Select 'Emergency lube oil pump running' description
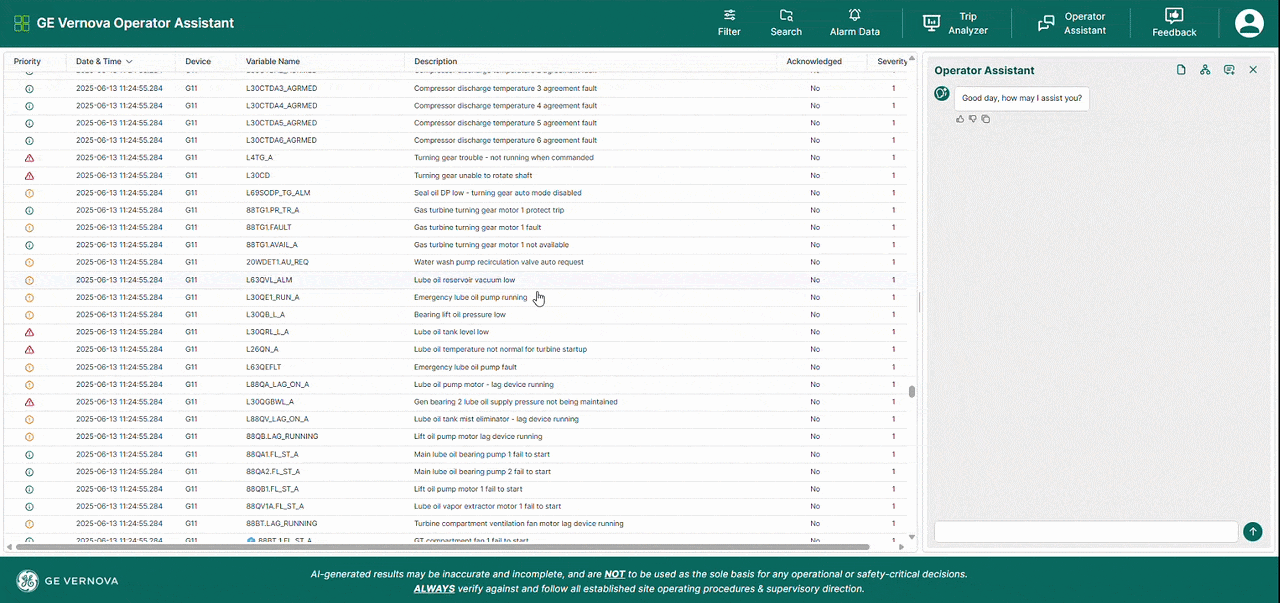This screenshot has height=603, width=1280. coord(471,297)
